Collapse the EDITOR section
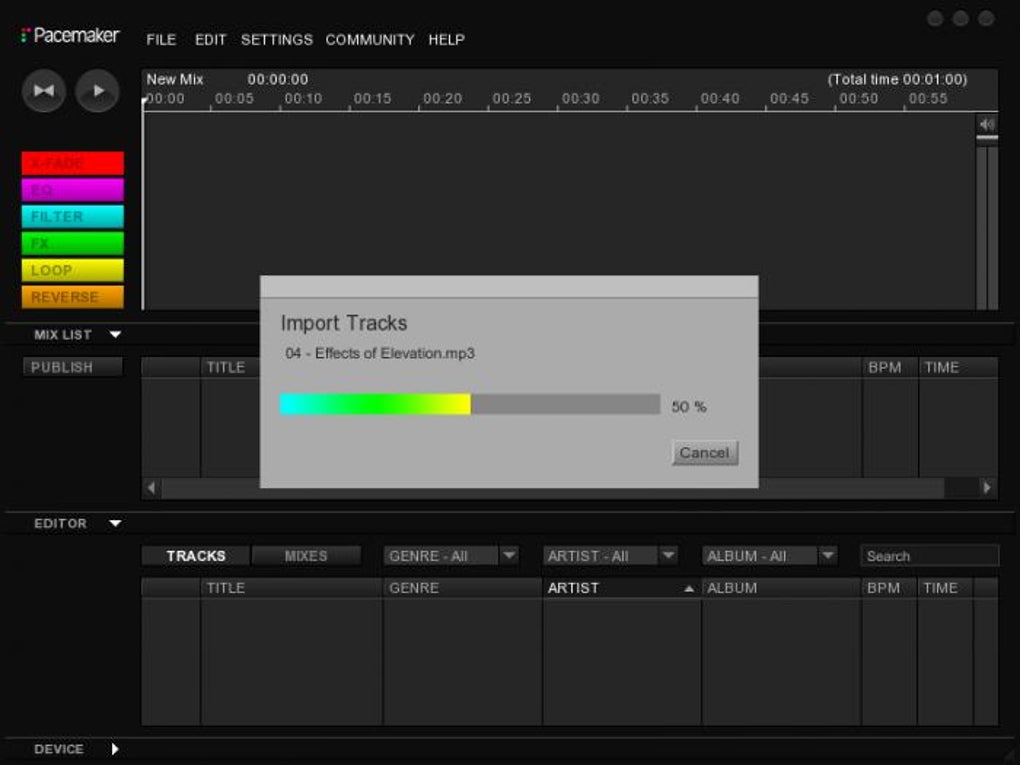The width and height of the screenshot is (1020, 765). pos(115,523)
